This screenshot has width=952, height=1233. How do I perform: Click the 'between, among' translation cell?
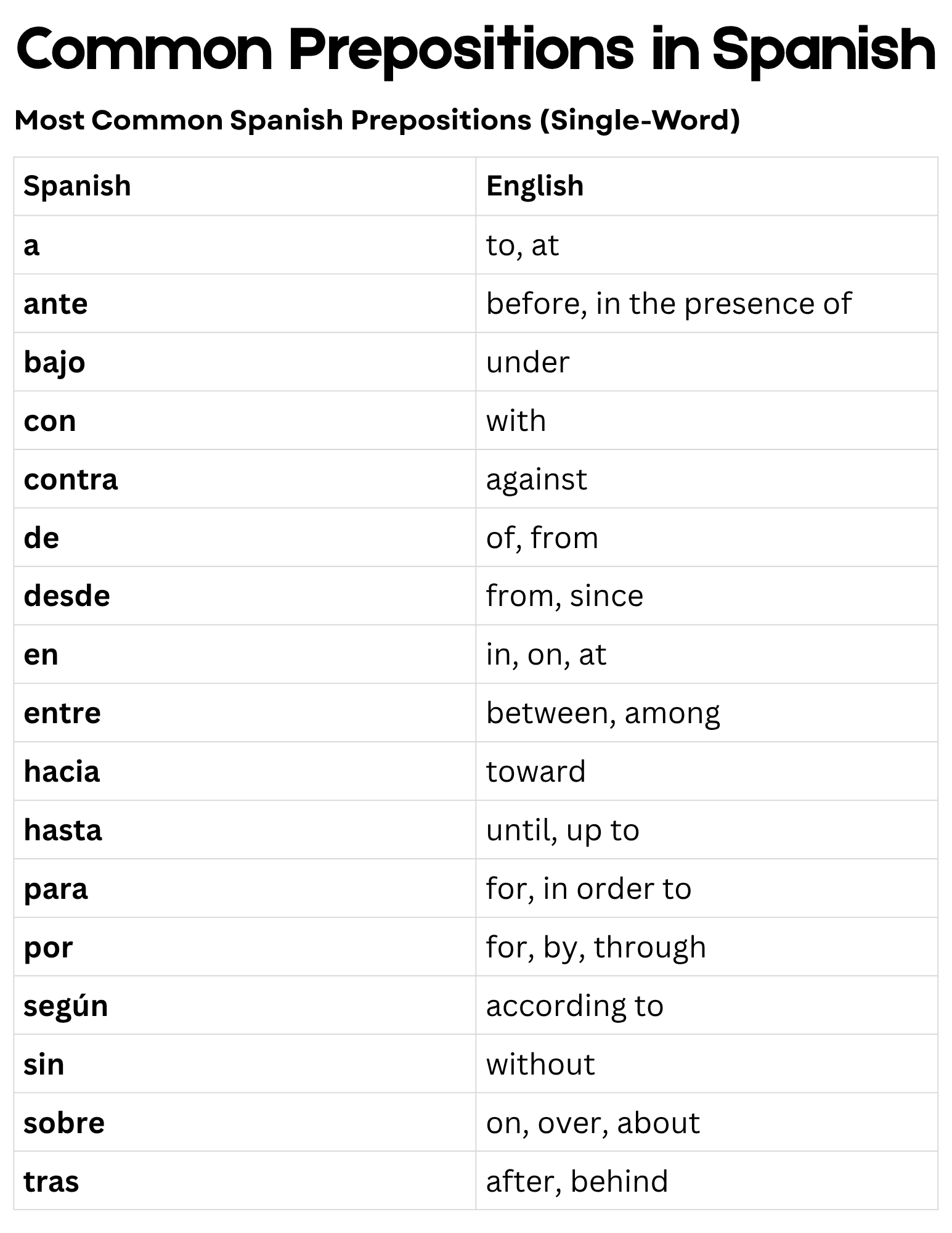click(x=707, y=713)
